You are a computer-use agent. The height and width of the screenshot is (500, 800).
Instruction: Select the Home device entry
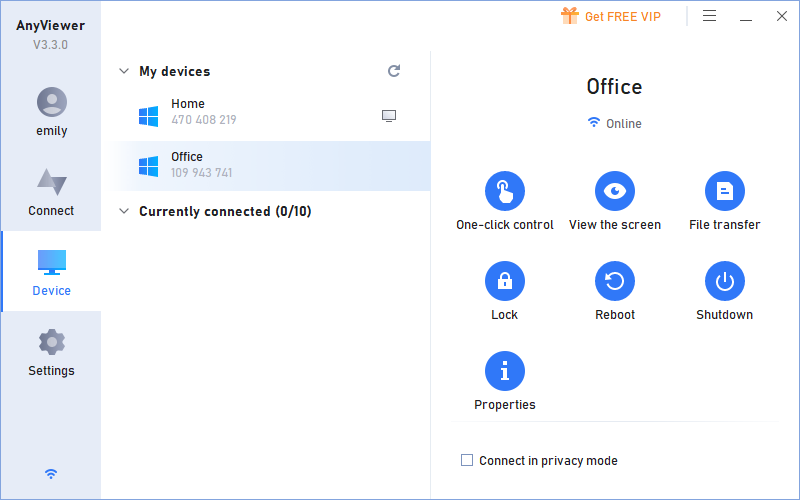(x=250, y=112)
